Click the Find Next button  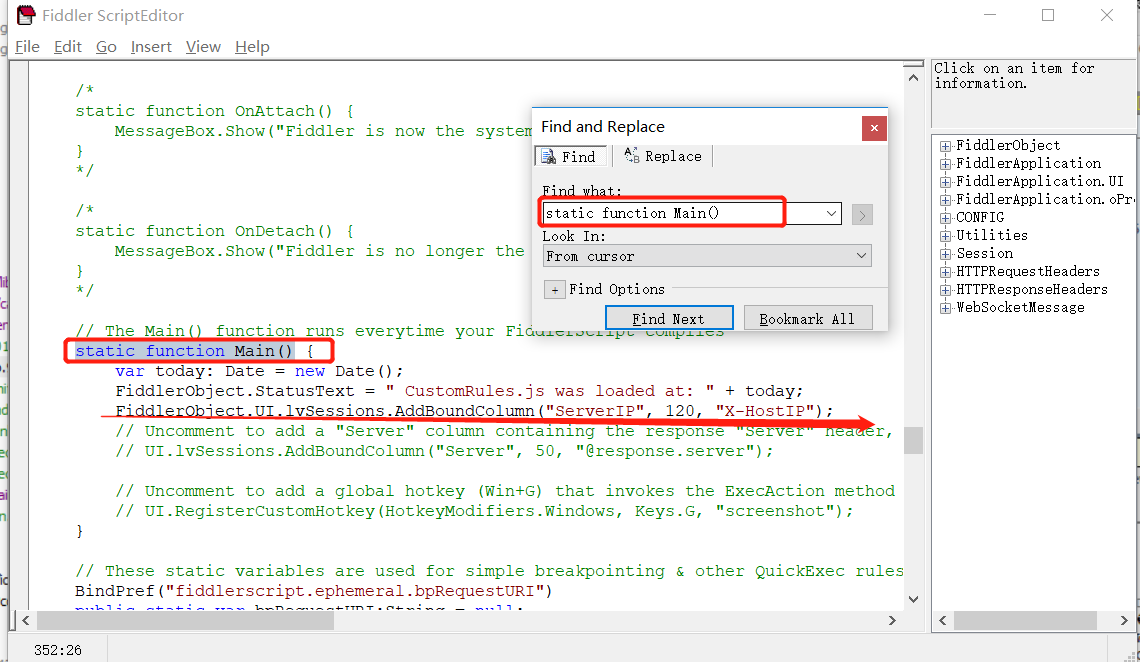point(669,318)
